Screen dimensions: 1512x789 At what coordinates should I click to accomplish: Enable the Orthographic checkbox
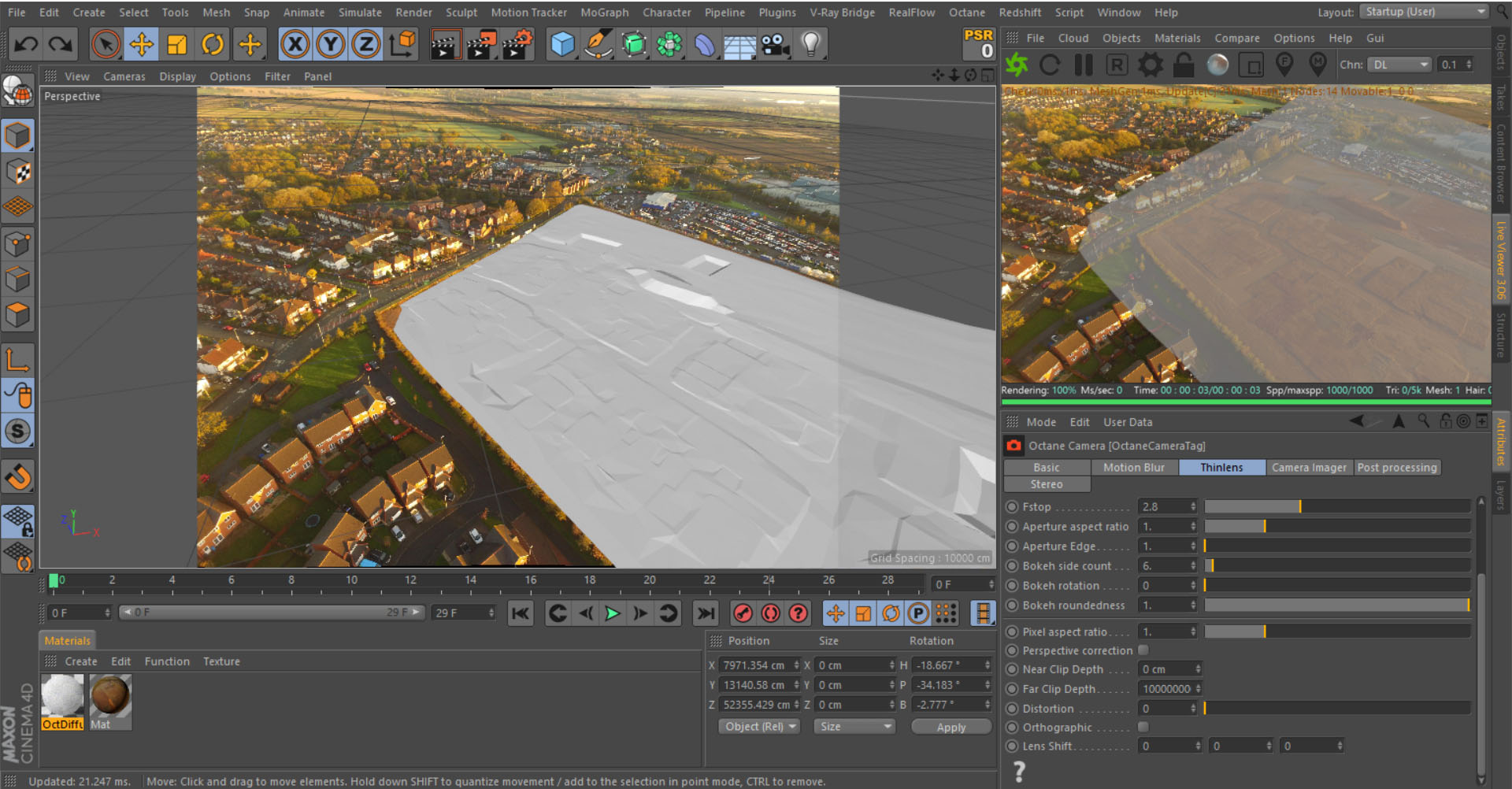[1143, 728]
